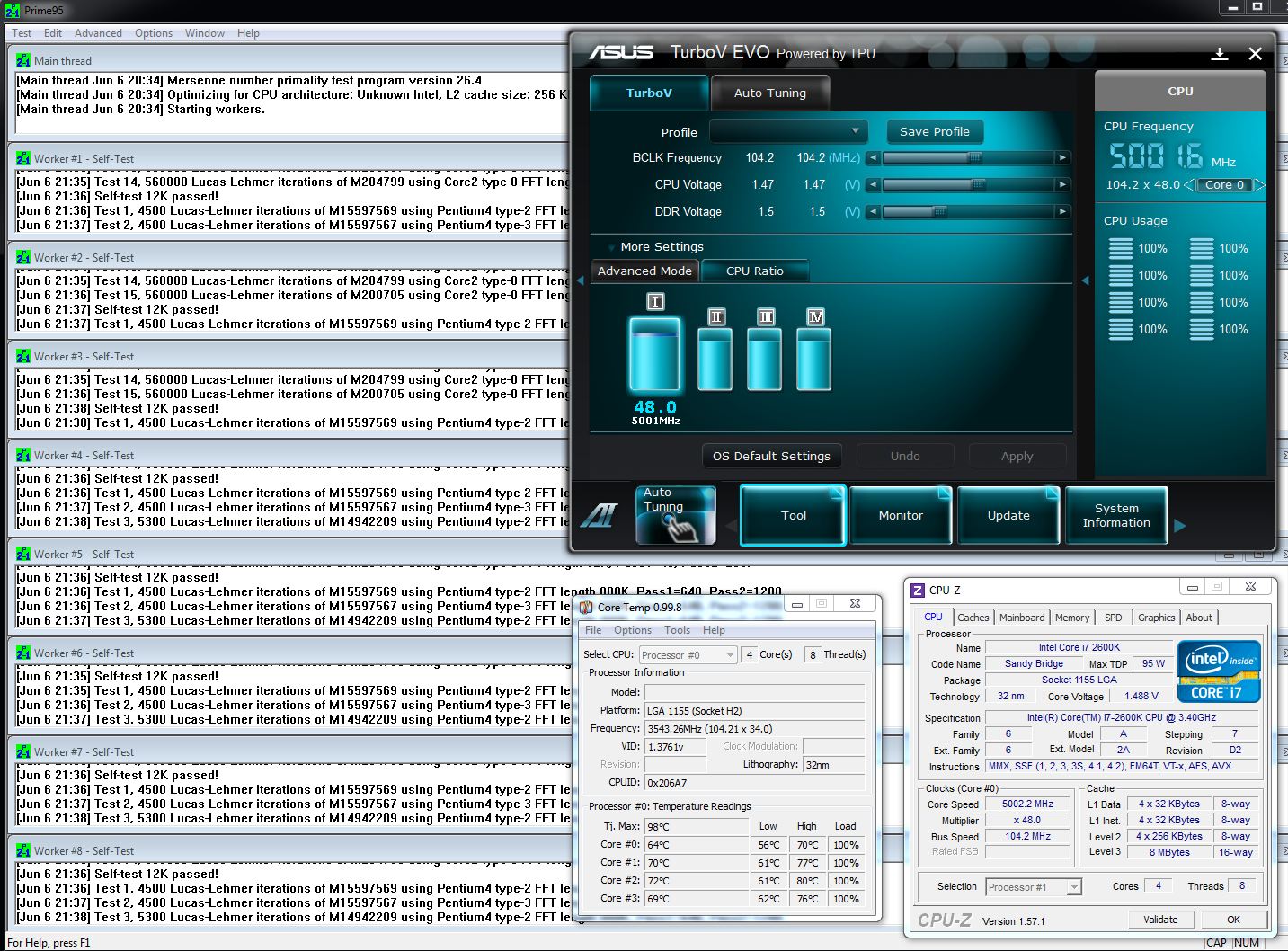Open Prime95 Test menu

point(22,33)
